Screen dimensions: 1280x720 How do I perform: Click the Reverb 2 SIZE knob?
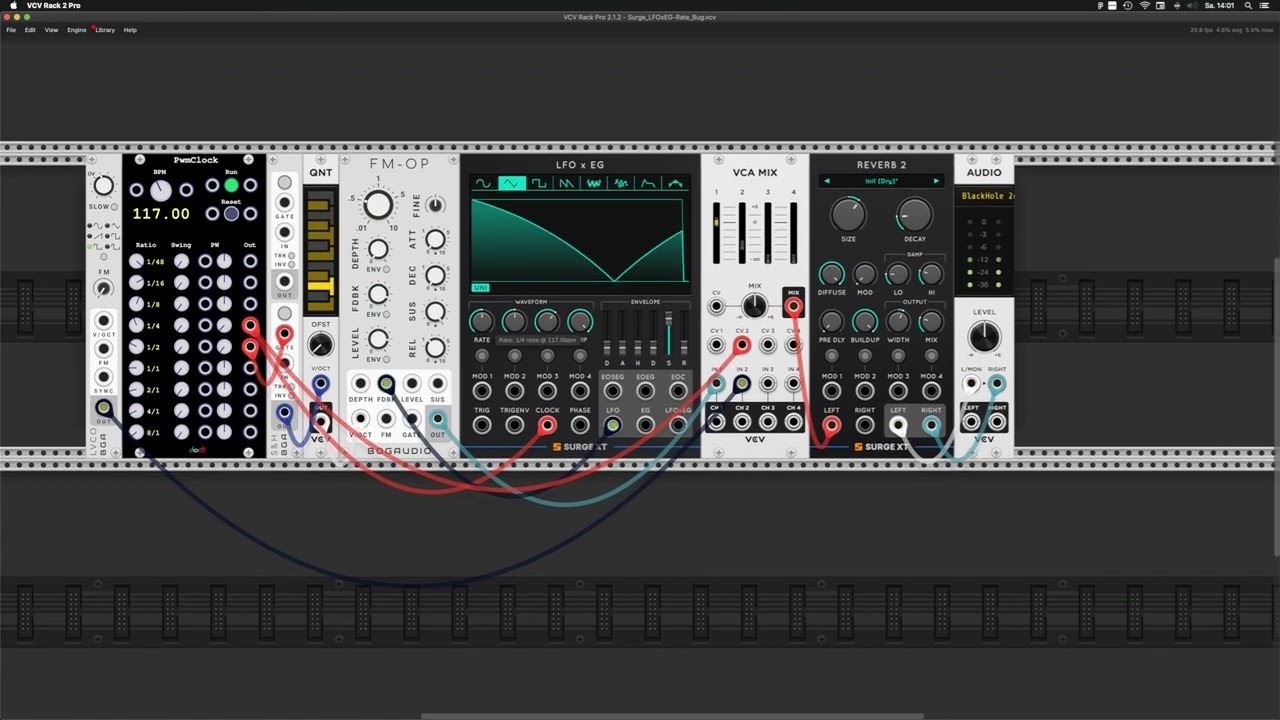848,214
